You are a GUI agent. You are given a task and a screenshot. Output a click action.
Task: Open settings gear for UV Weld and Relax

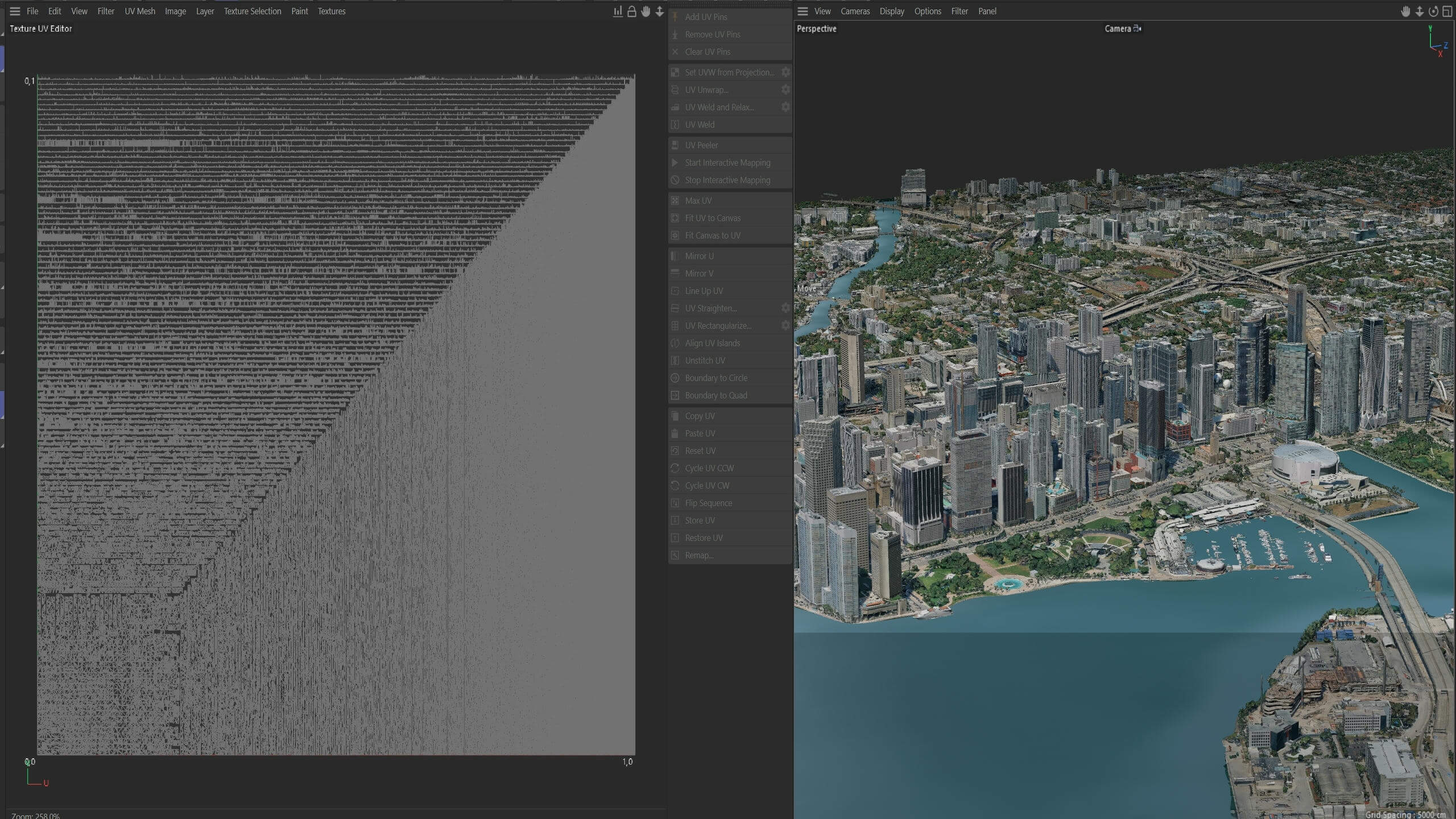(x=785, y=107)
